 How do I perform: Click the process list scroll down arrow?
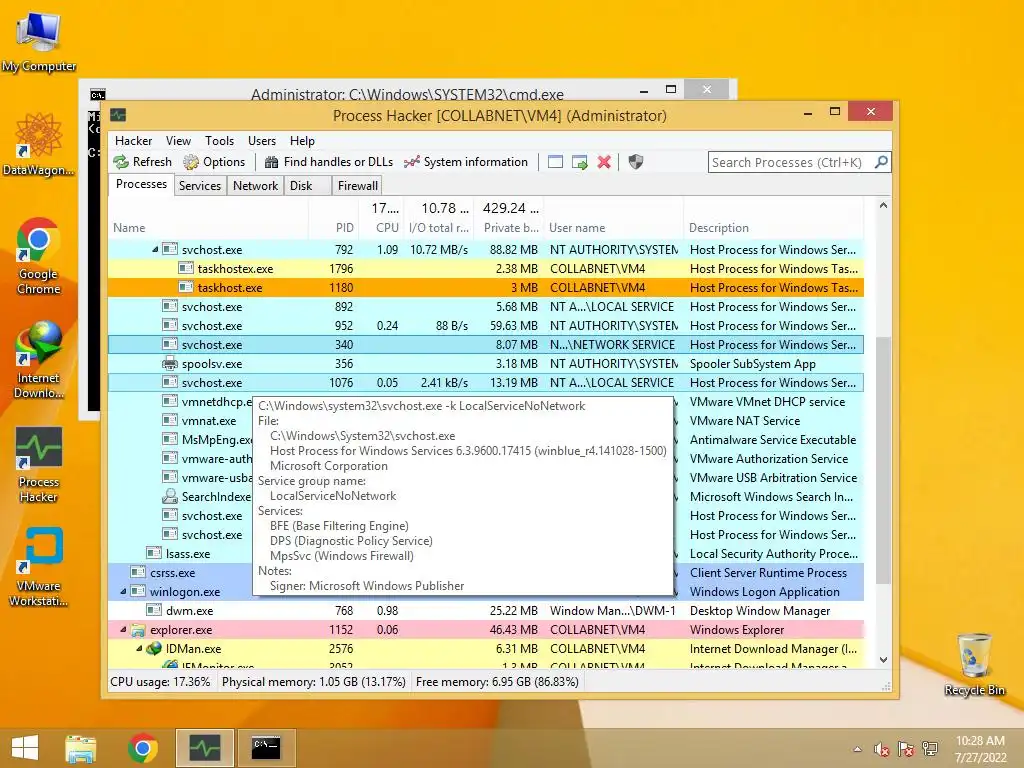click(x=883, y=660)
